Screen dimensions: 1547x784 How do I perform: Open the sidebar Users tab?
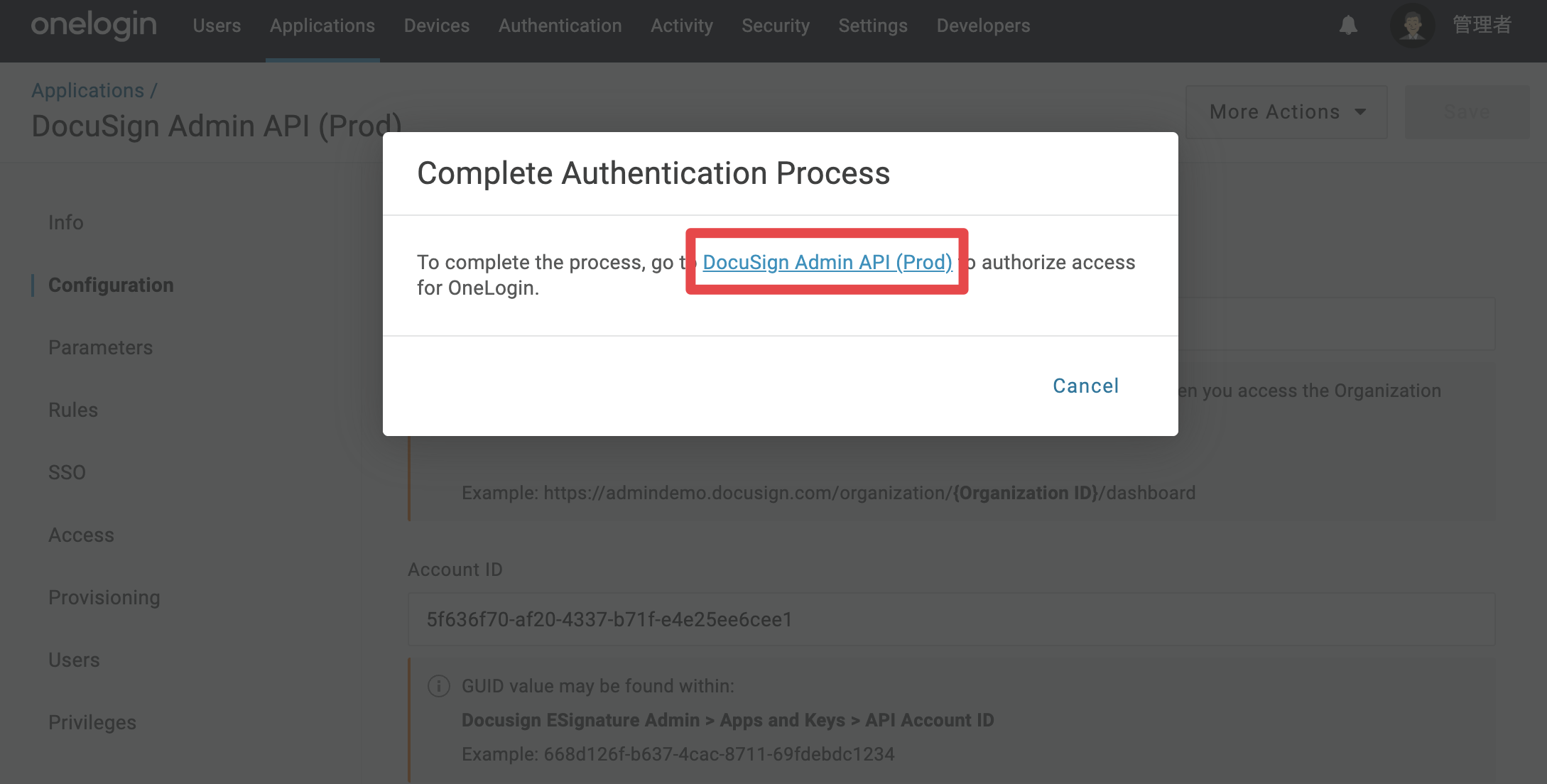(x=74, y=660)
